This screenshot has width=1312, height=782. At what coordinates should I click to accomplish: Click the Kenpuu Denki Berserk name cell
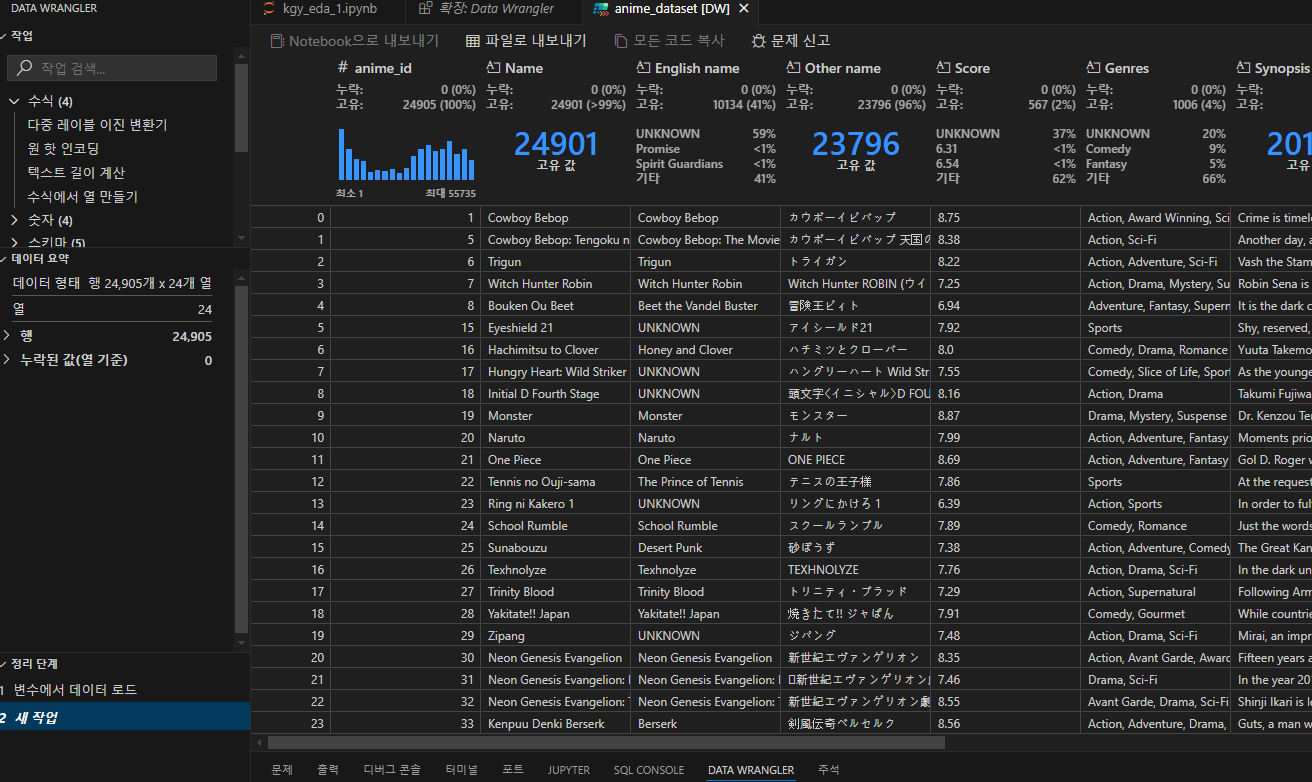tap(555, 724)
